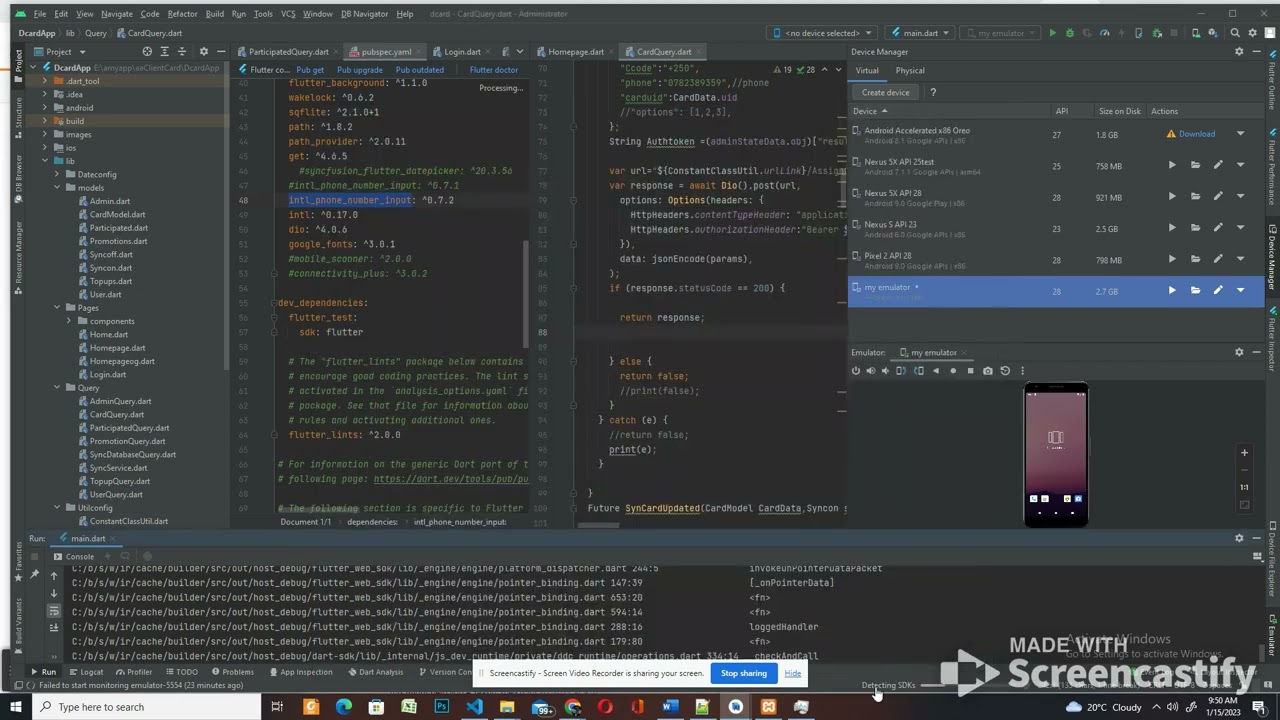Click emulator back navigation triangle
The width and height of the screenshot is (1280, 720).
tap(936, 371)
